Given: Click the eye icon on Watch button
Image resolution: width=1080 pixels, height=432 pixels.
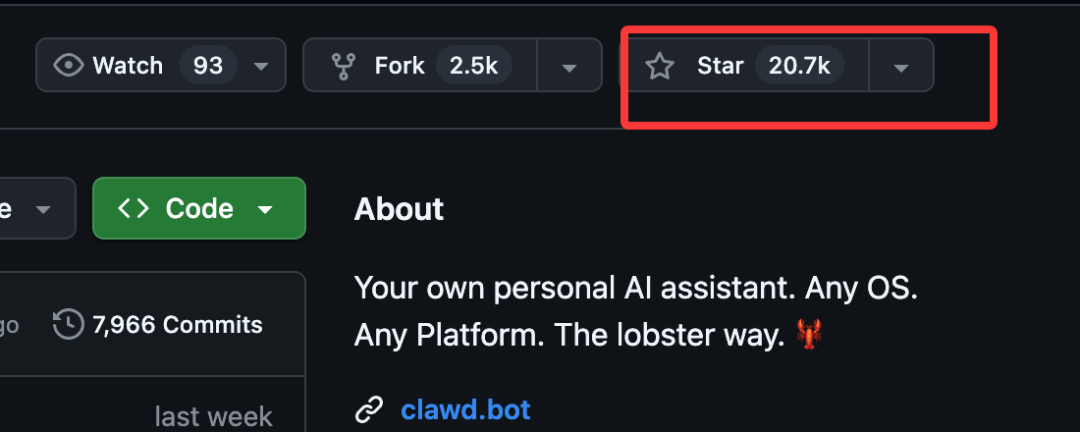Looking at the screenshot, I should pyautogui.click(x=69, y=66).
